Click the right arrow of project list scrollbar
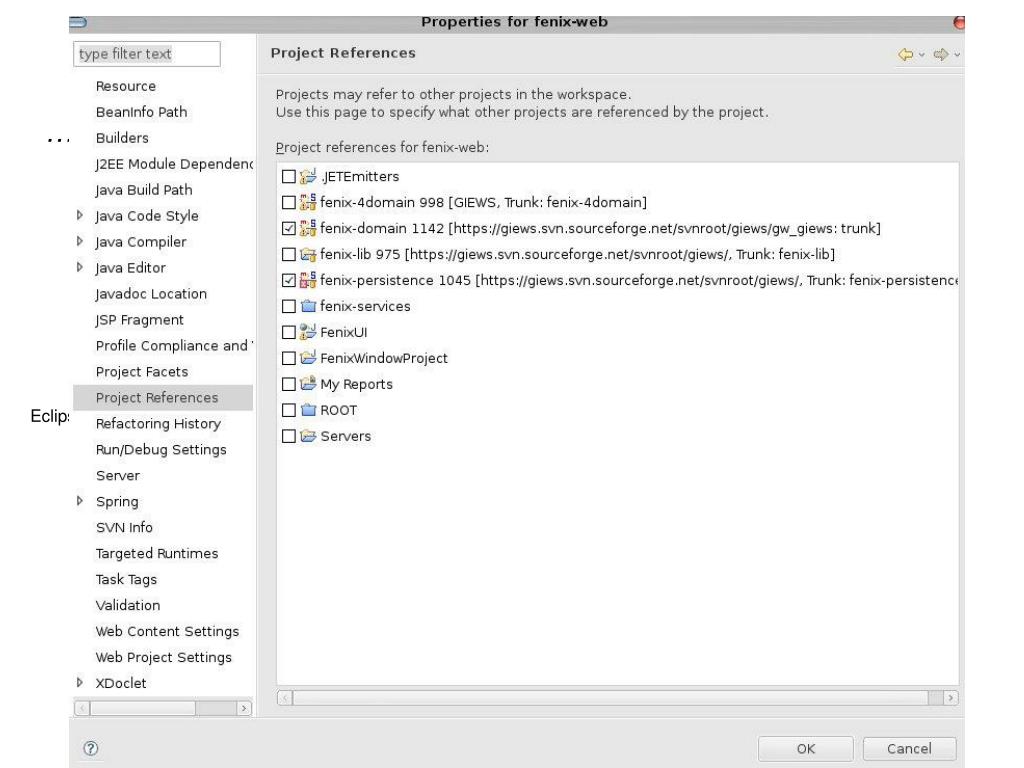Viewport: 1024px width, 768px height. (951, 698)
